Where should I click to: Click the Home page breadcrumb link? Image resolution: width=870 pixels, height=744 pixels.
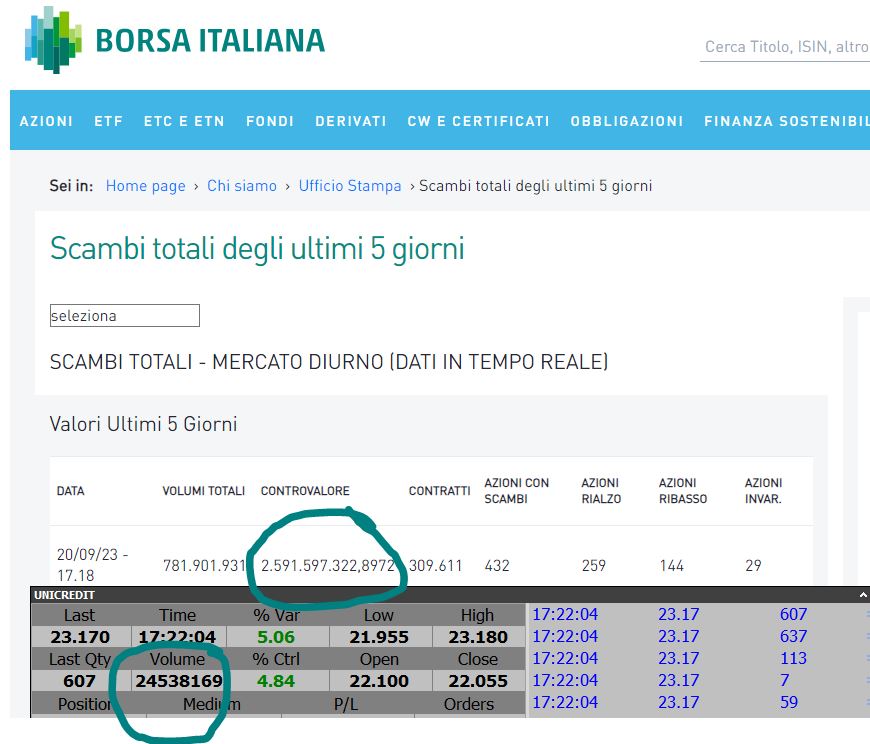(x=146, y=186)
